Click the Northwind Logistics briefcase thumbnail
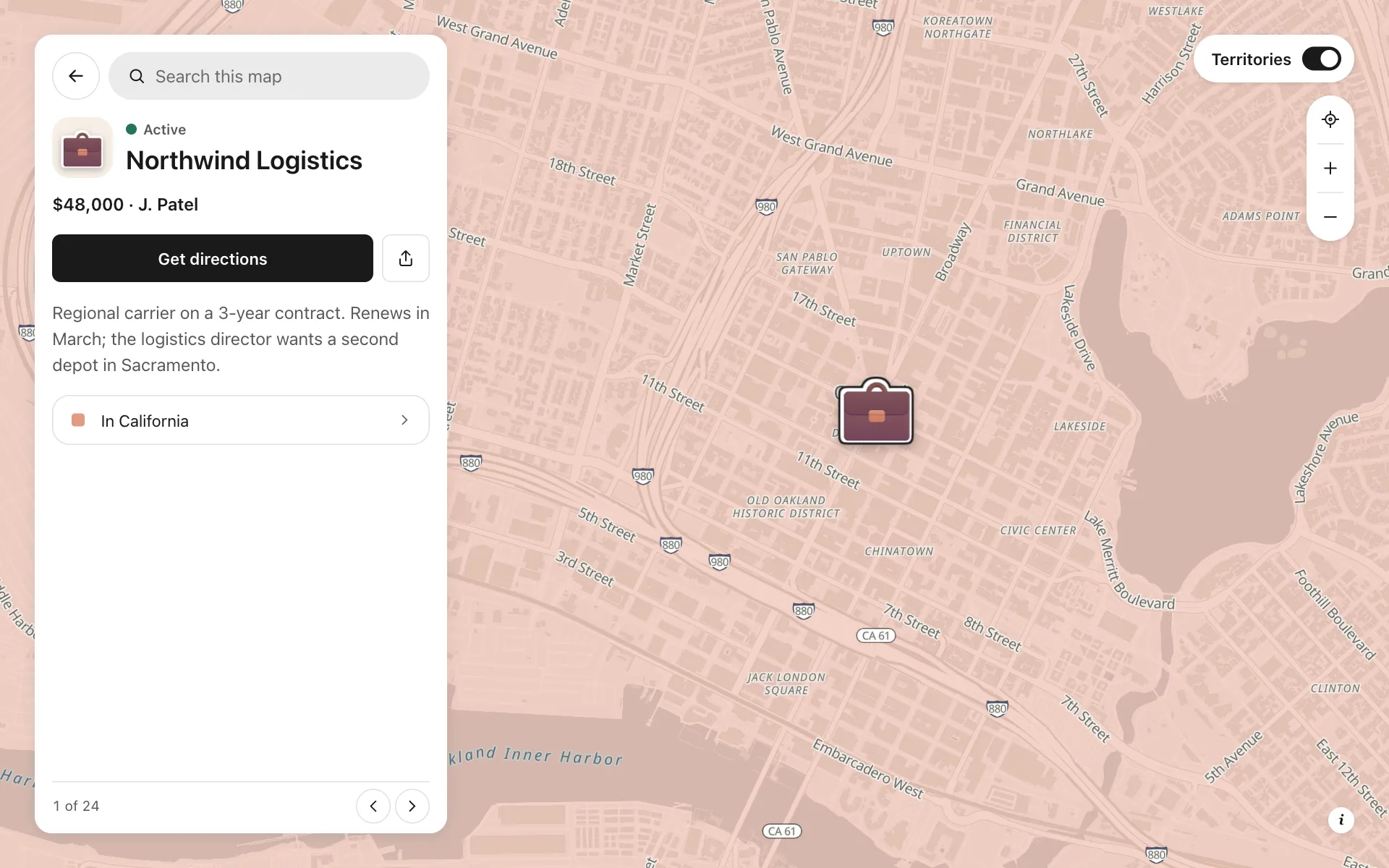This screenshot has height=868, width=1389. tap(82, 148)
